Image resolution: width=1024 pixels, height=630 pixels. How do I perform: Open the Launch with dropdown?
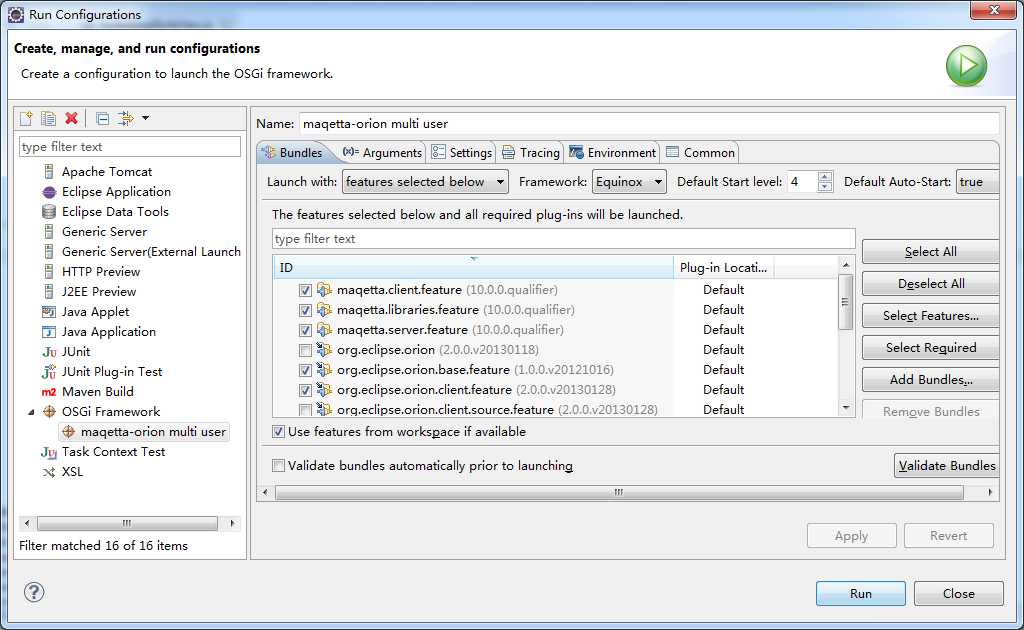point(425,181)
